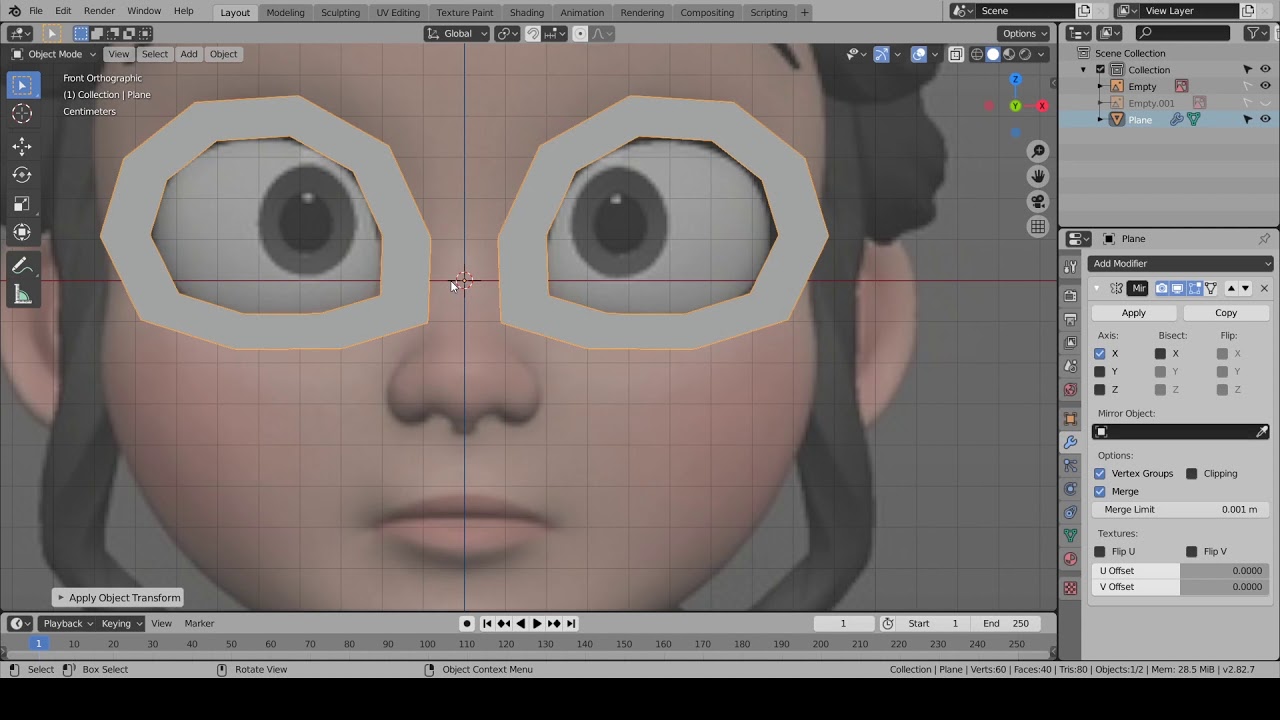Open the viewport Add menu
The width and height of the screenshot is (1280, 720).
(189, 54)
